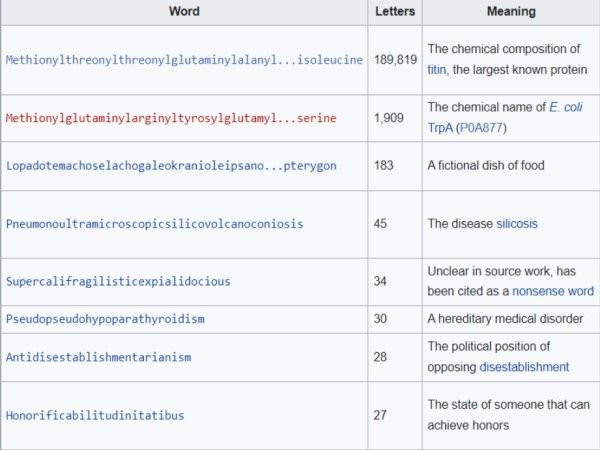Open the Honorificabilitudinitatibus link
600x450 pixels.
coord(95,415)
